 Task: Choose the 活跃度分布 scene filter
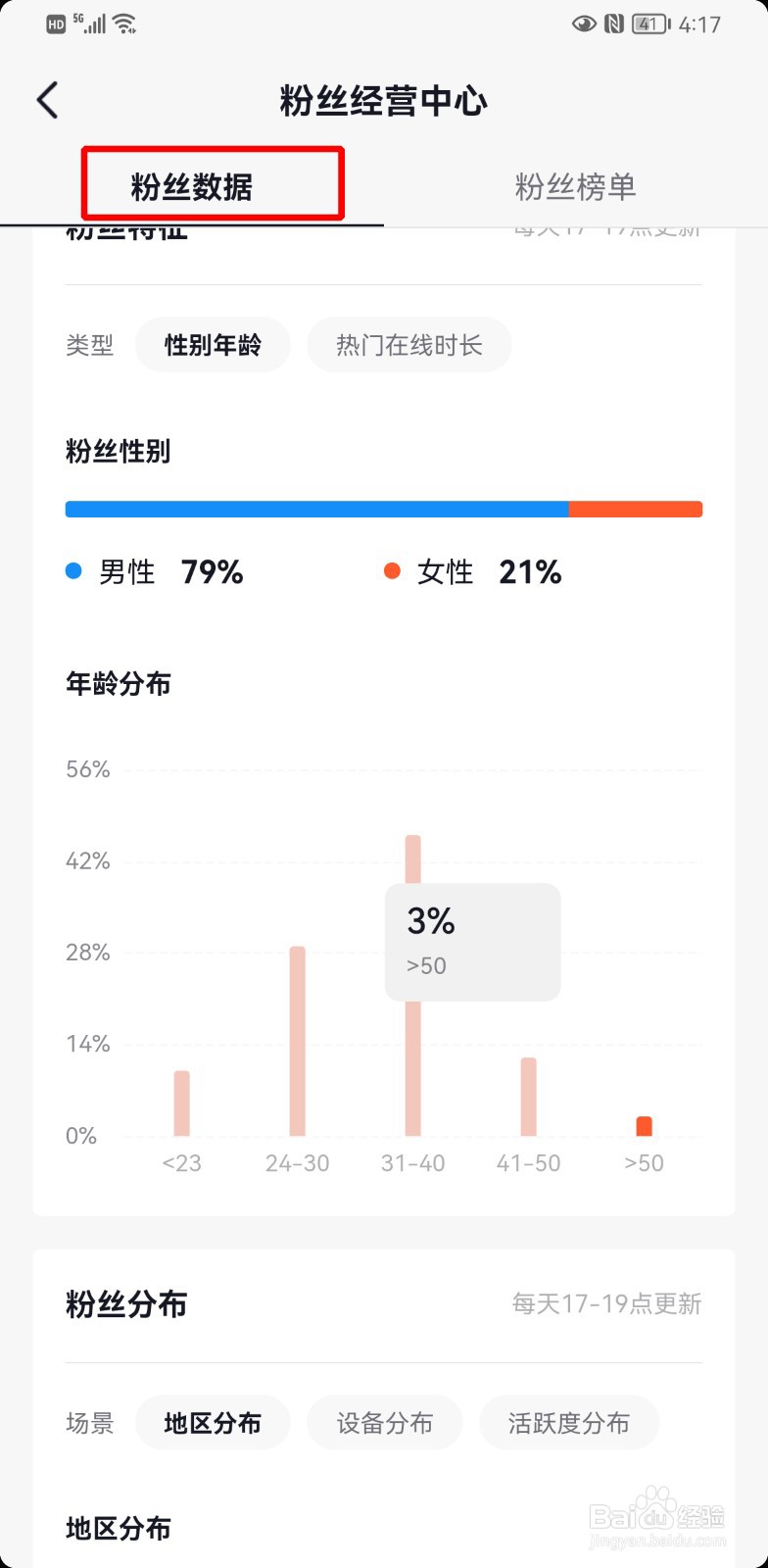[x=568, y=1423]
